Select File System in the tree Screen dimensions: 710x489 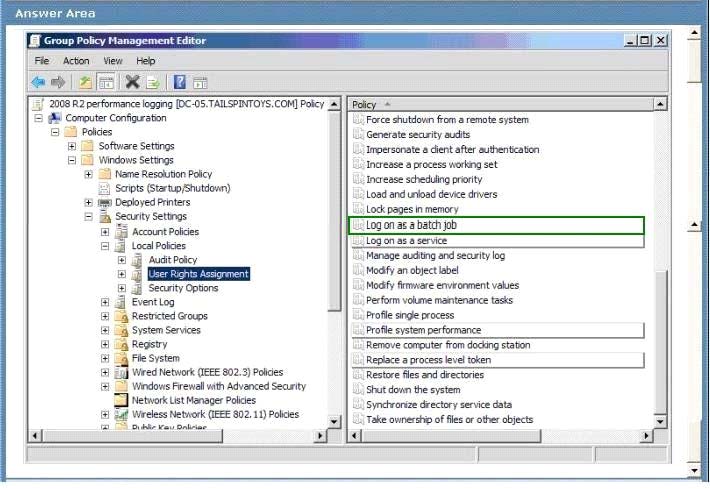(x=156, y=358)
